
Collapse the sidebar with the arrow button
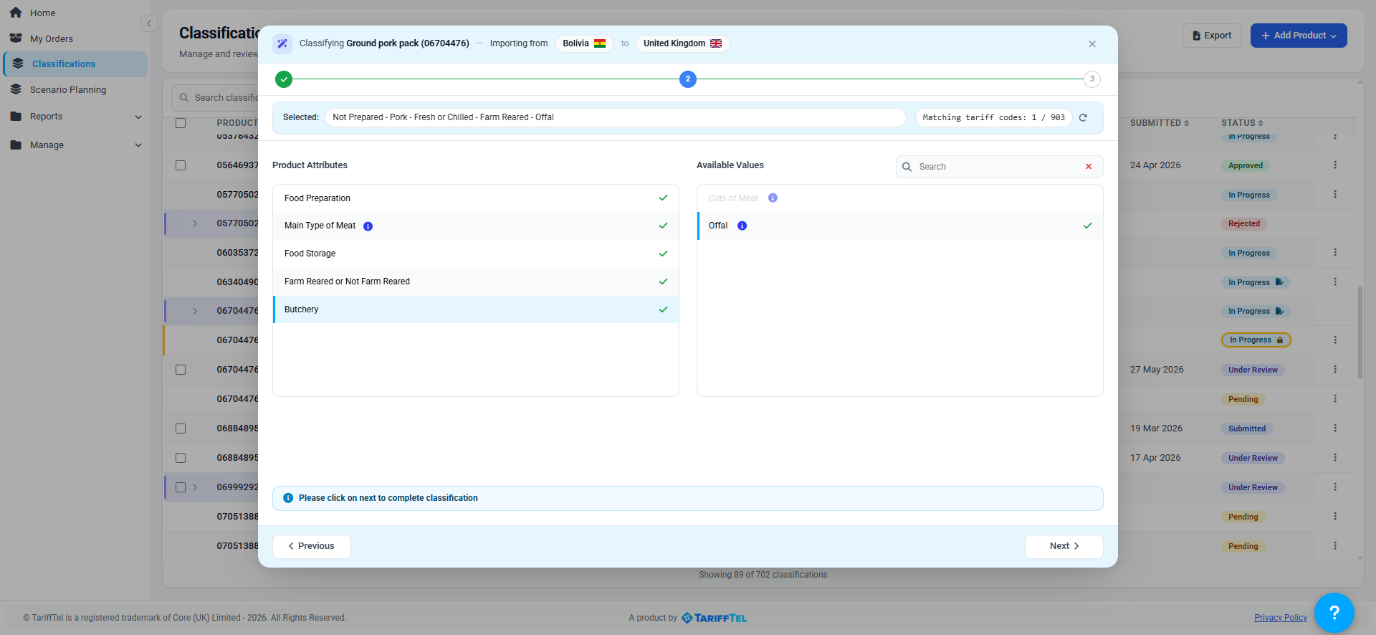(x=148, y=23)
